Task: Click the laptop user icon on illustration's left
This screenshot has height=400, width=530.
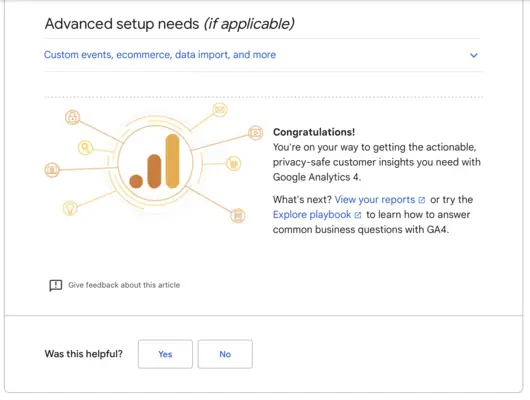Action: coord(52,170)
